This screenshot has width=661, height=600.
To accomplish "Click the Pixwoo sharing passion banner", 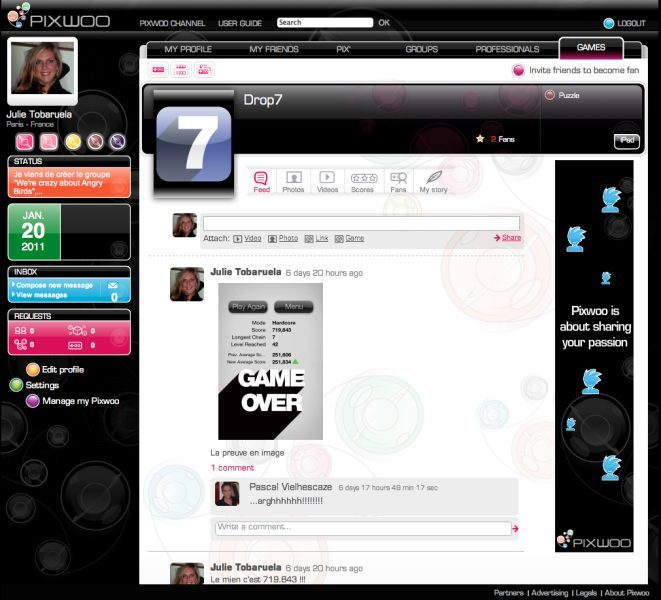I will (594, 356).
